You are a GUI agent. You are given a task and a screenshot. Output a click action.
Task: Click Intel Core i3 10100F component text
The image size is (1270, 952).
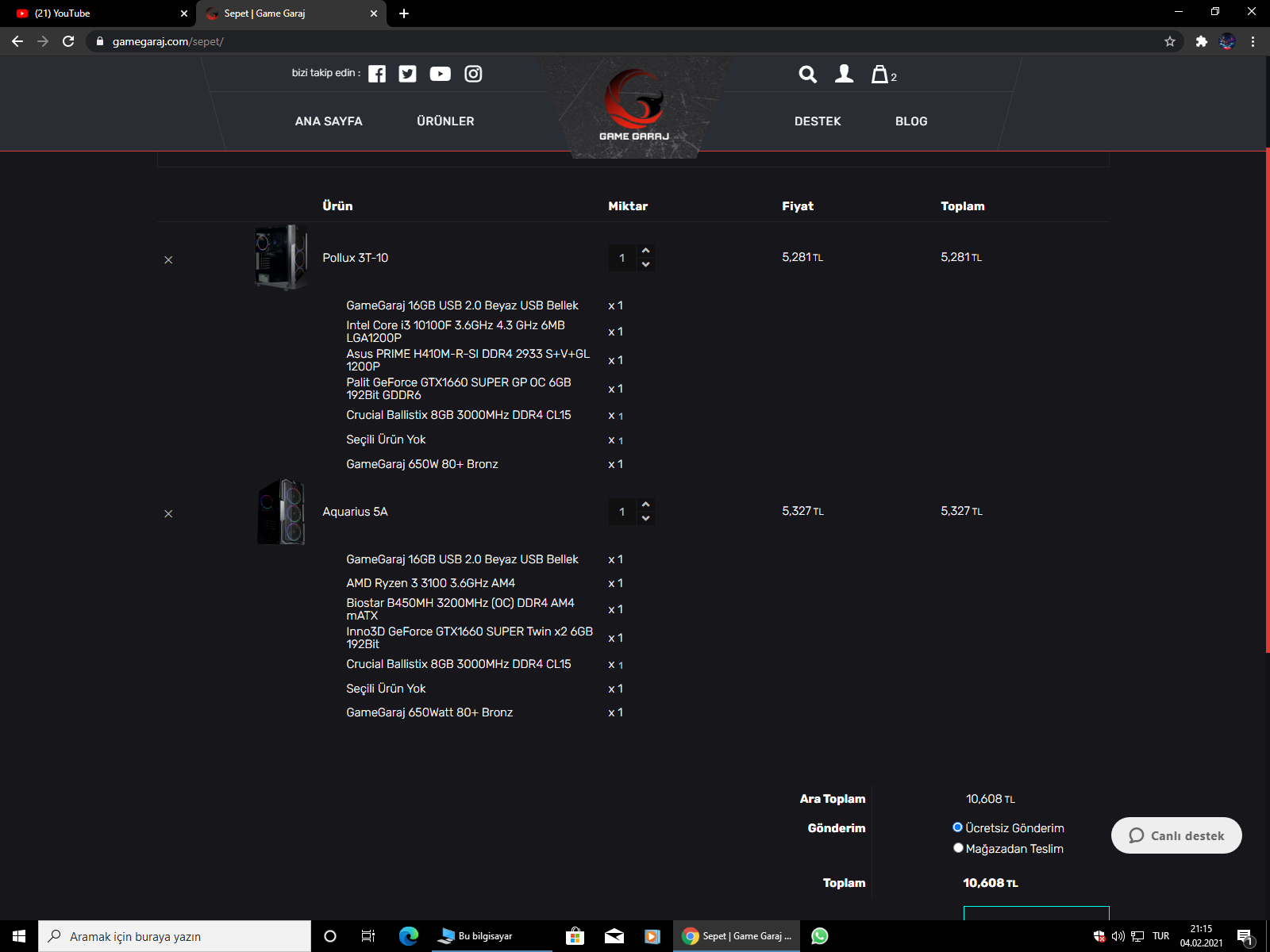coord(456,332)
